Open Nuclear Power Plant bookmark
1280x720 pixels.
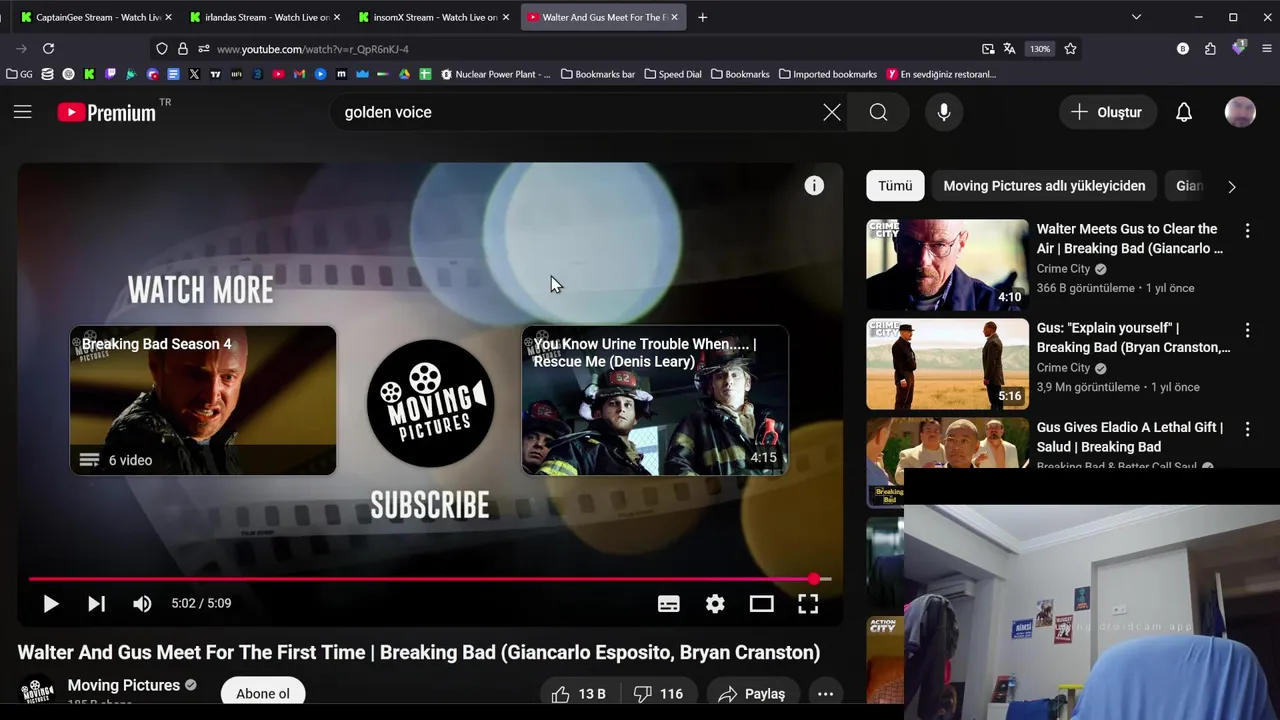(496, 74)
